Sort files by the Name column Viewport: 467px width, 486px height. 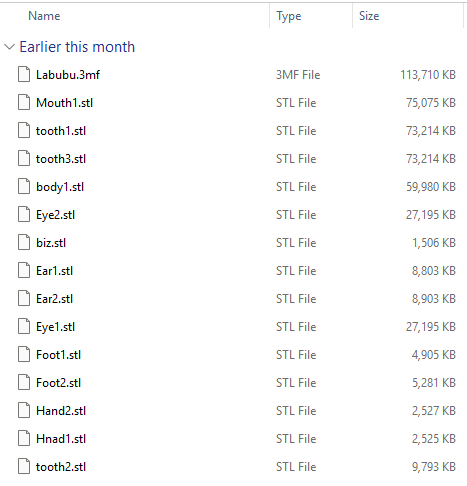coord(44,16)
